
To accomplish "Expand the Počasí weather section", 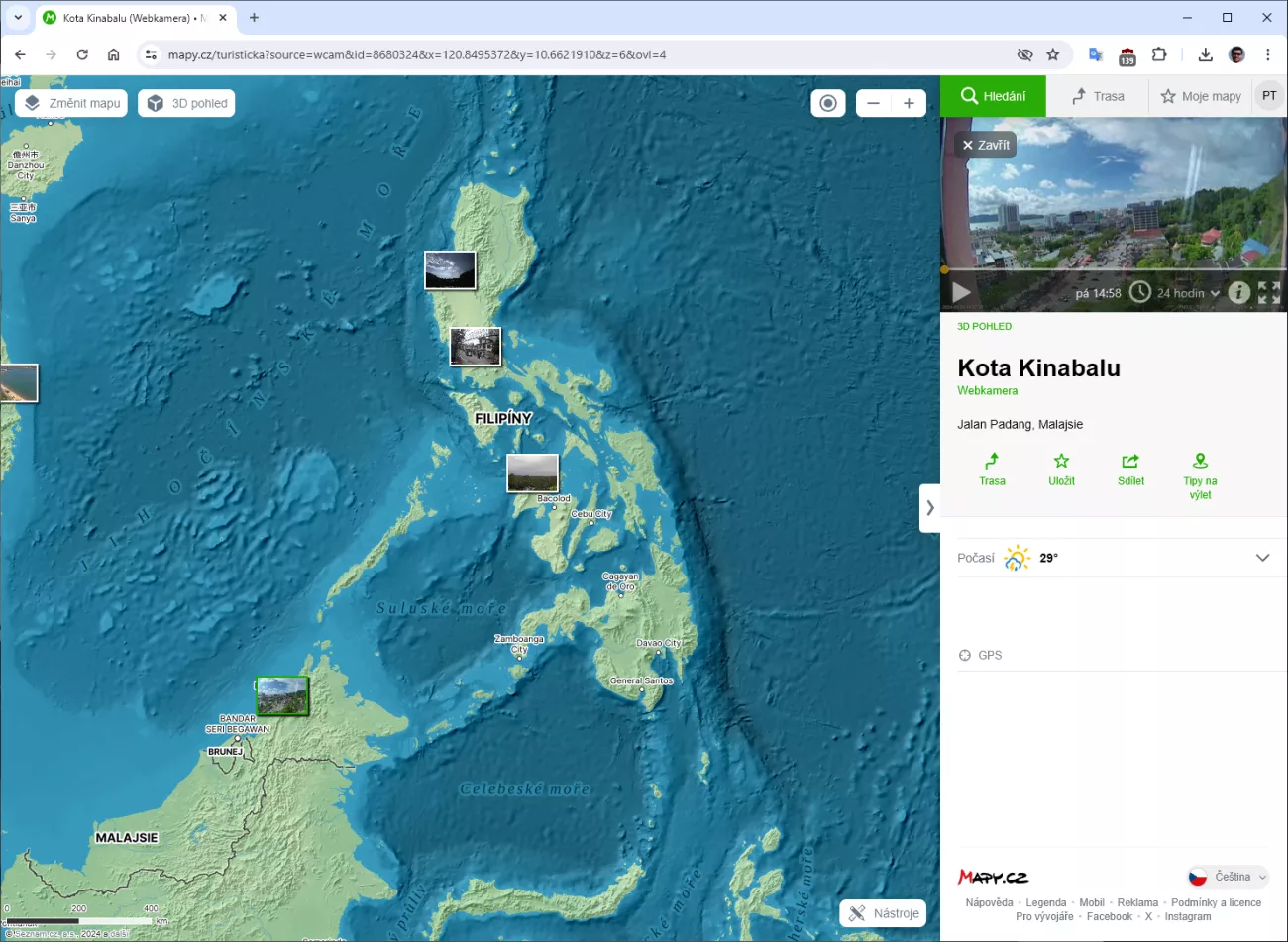I will coord(1262,558).
